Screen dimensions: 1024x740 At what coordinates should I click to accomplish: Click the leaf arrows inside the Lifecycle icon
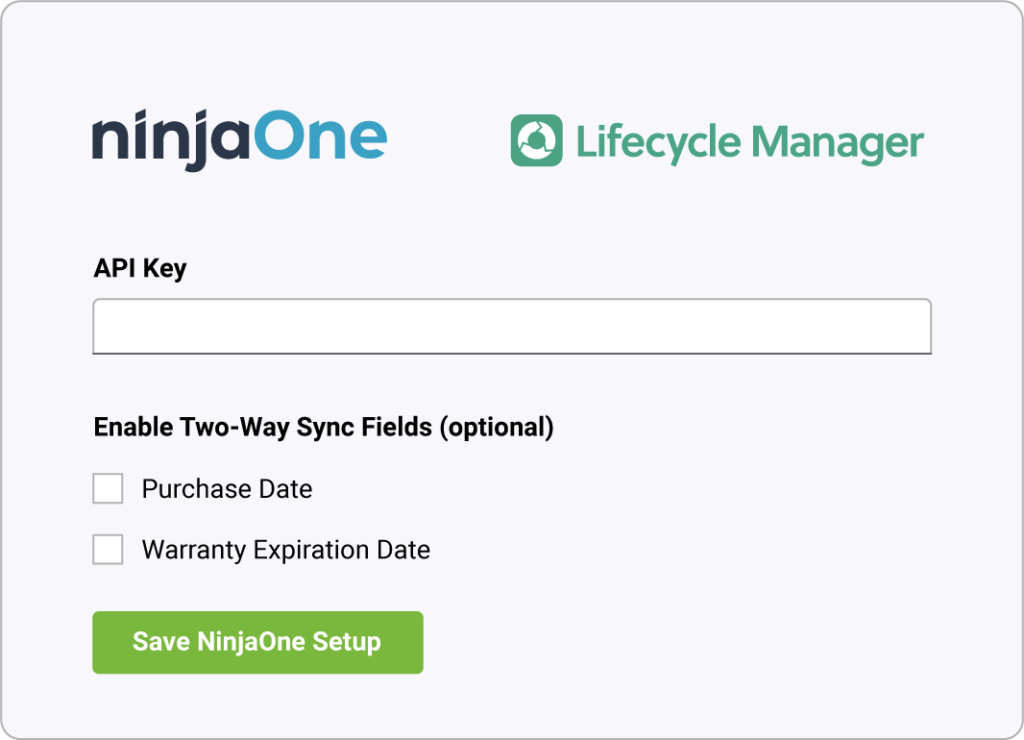537,141
